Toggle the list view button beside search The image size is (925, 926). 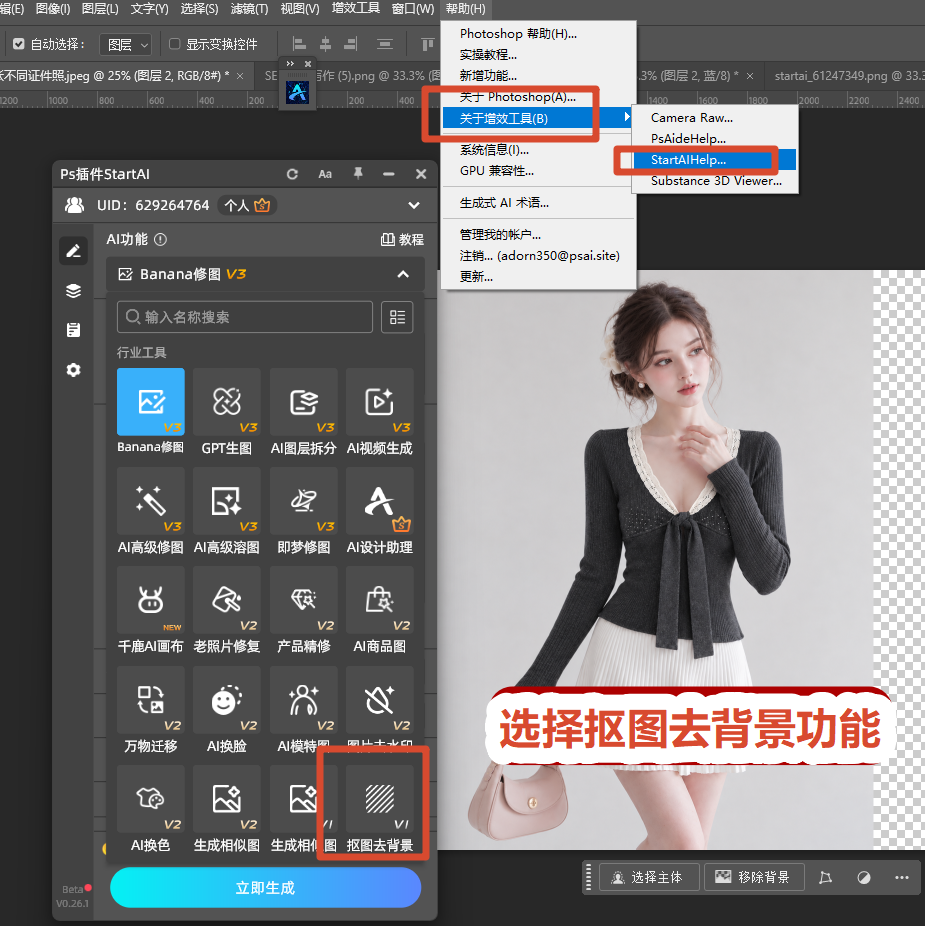click(397, 317)
